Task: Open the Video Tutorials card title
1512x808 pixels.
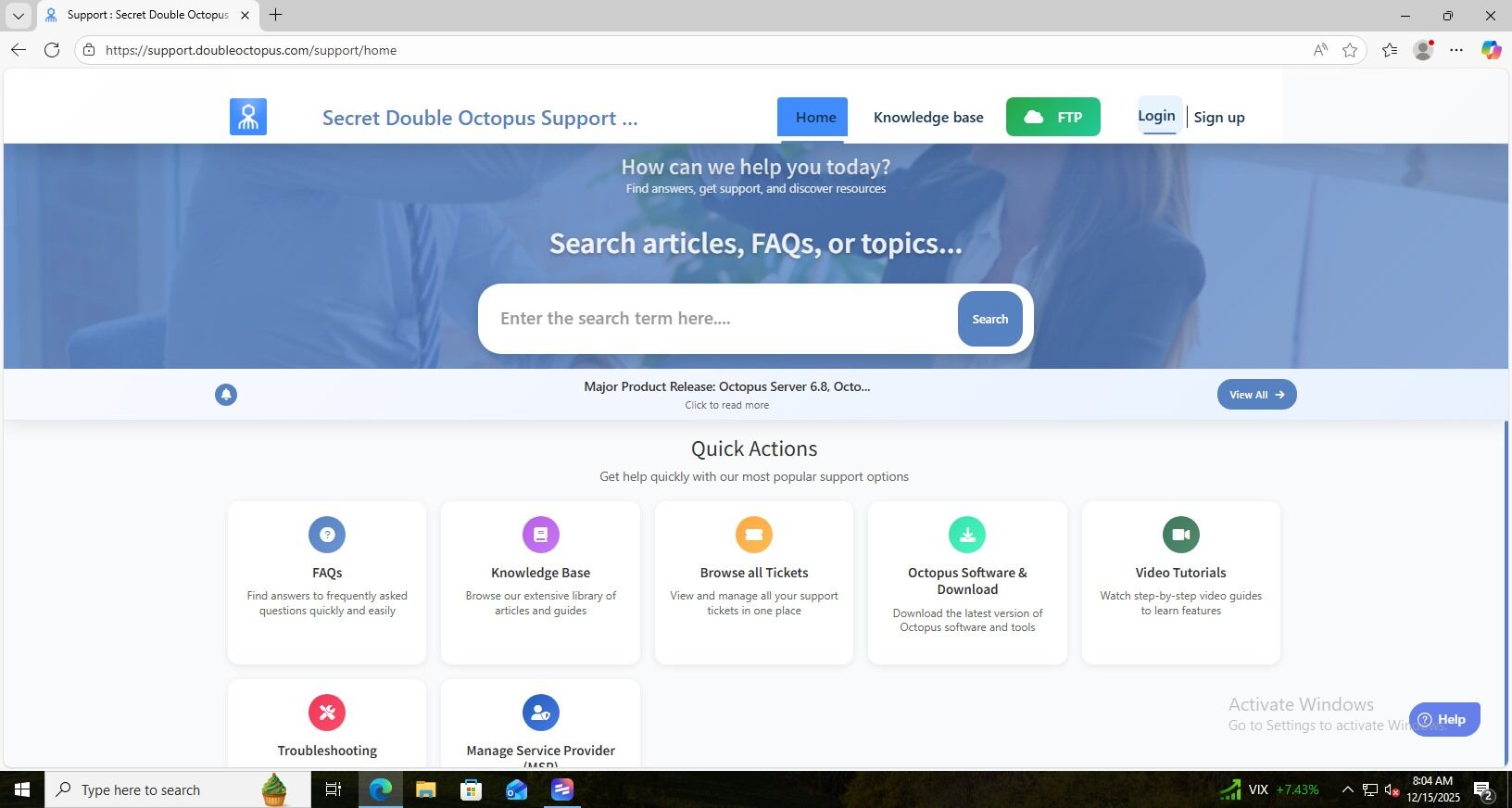Action: [x=1181, y=573]
